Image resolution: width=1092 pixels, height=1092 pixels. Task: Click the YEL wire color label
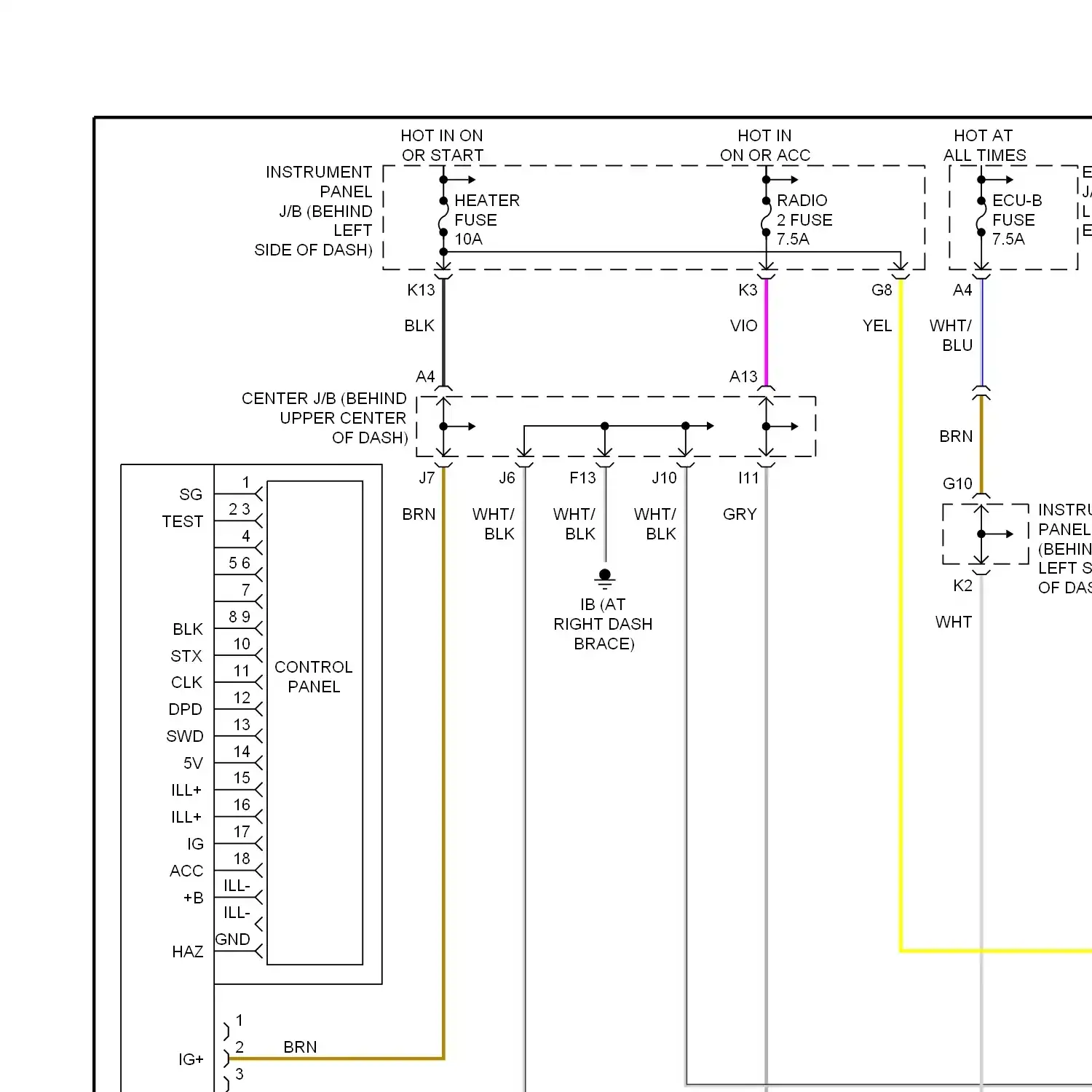click(x=877, y=326)
